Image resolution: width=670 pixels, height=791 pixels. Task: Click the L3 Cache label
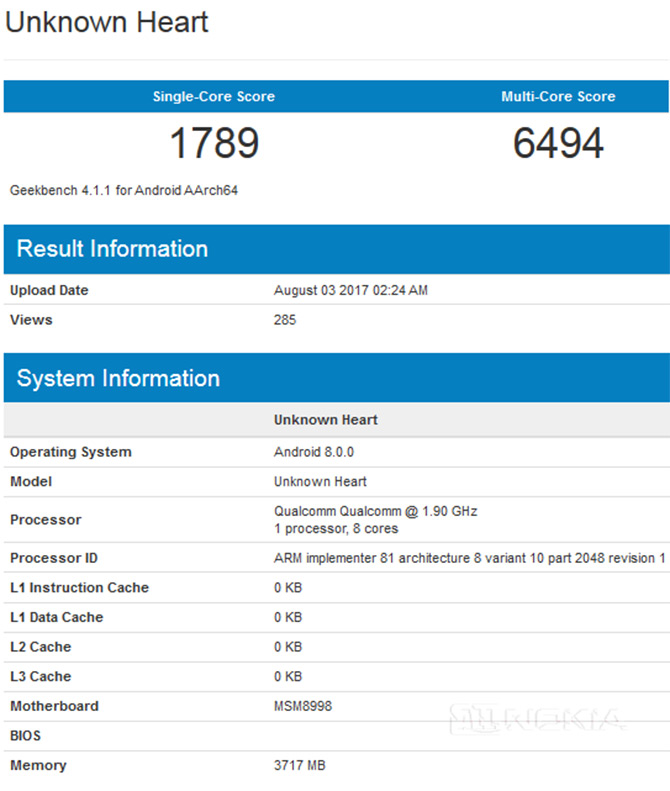coord(40,676)
